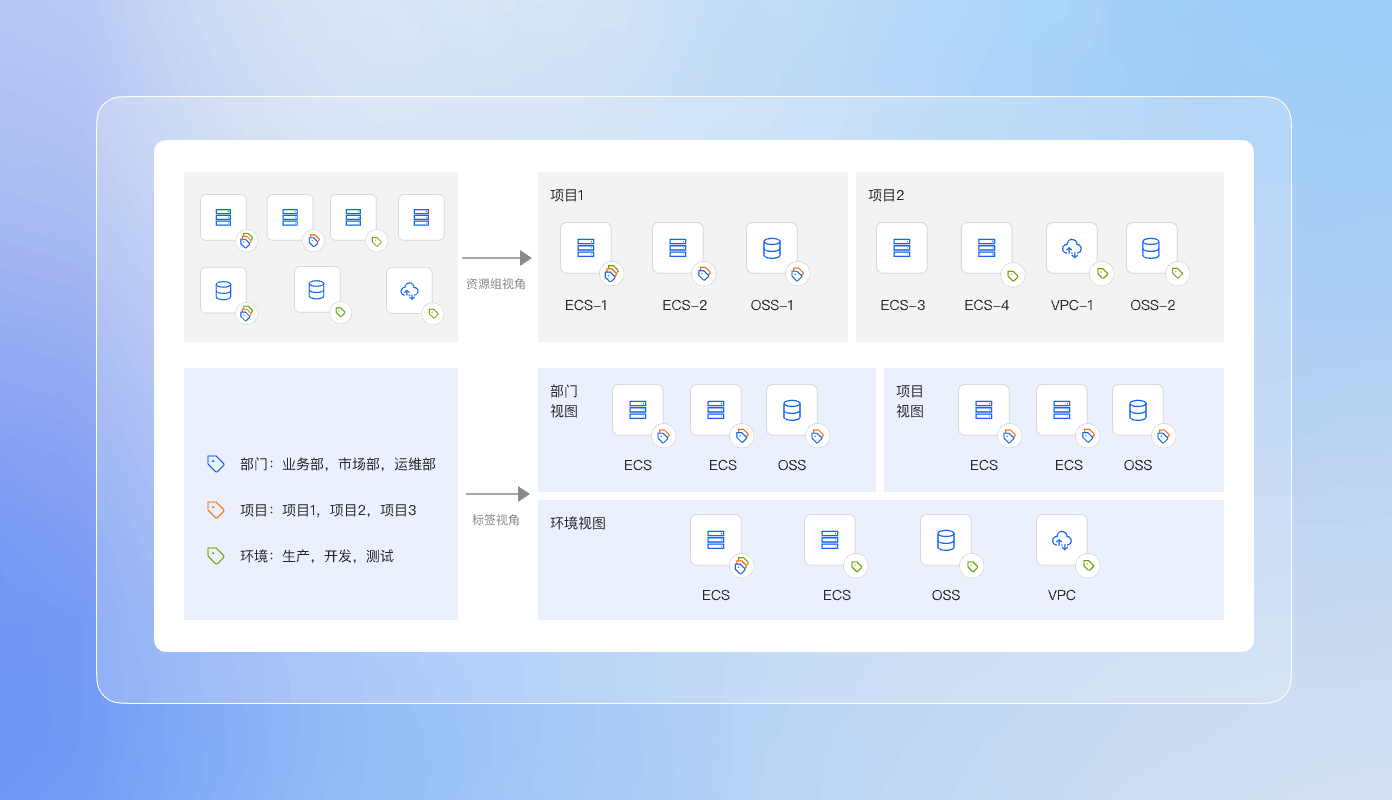The image size is (1392, 800).
Task: Click the 项目2 group title
Action: tap(886, 195)
